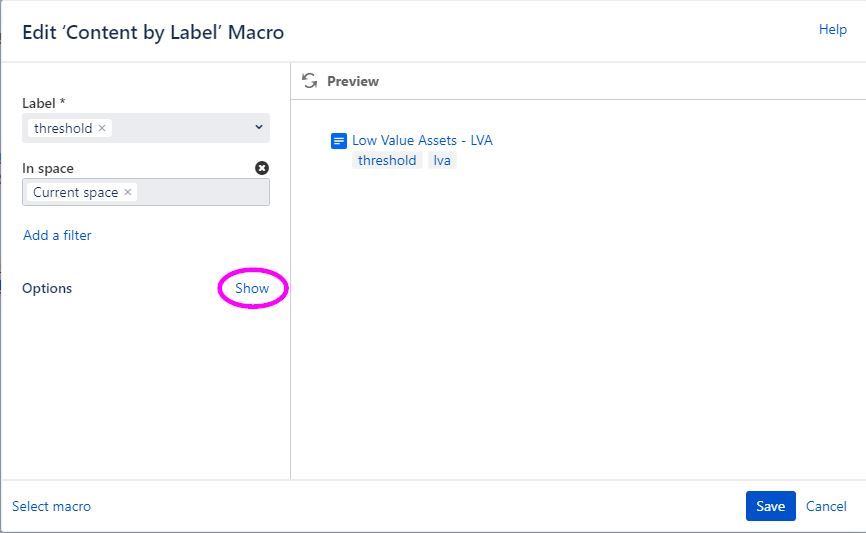Click the page icon beside Low Value Assets
866x533 pixels.
(339, 141)
